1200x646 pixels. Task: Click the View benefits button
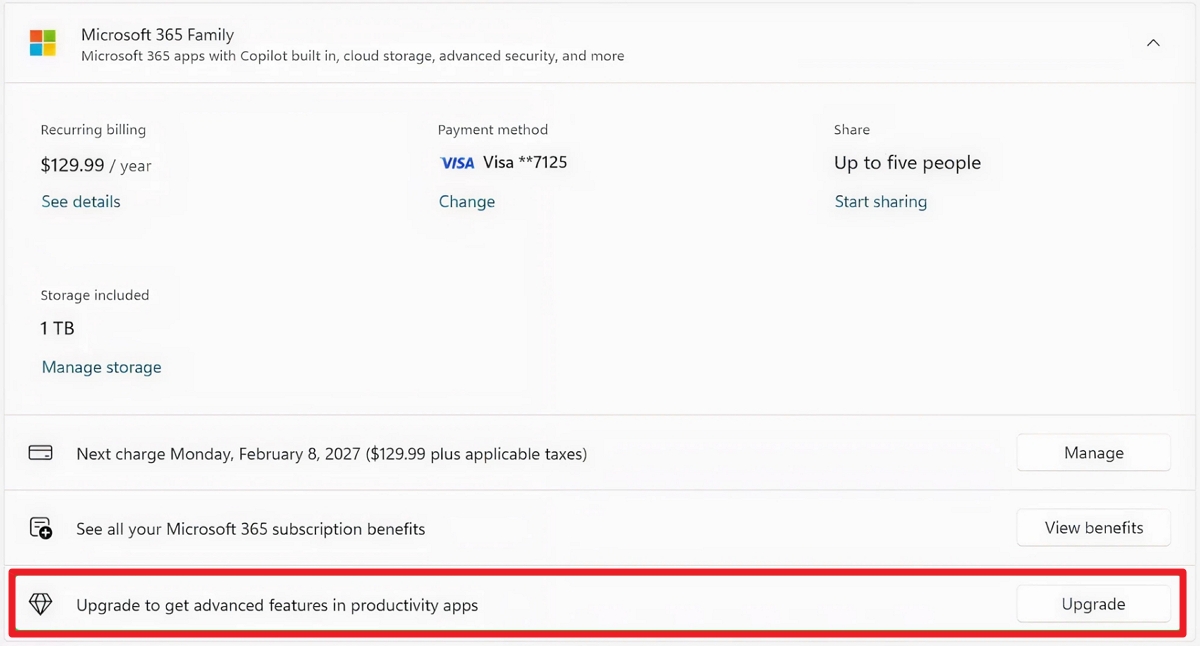click(x=1093, y=527)
